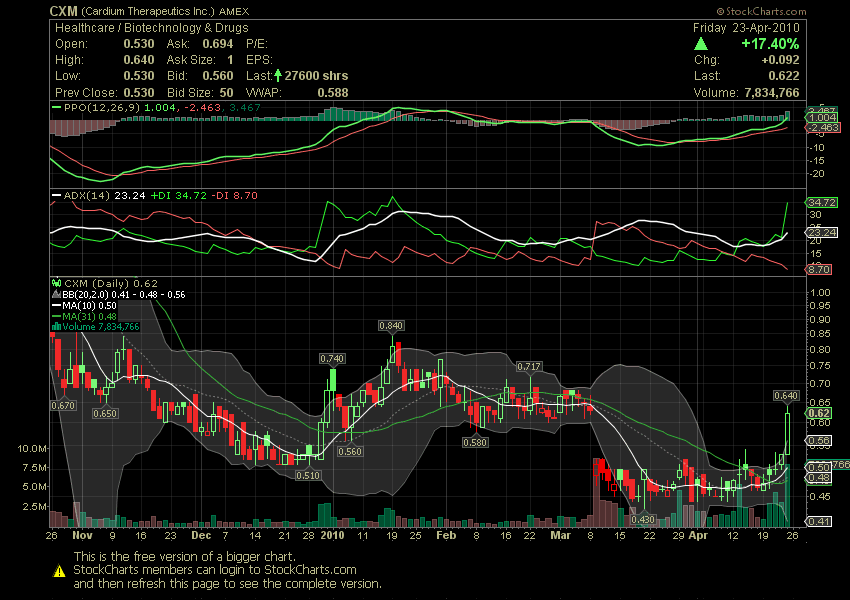Click the "CXM (Daily) 0.62" legend text
The width and height of the screenshot is (850, 600).
111,283
